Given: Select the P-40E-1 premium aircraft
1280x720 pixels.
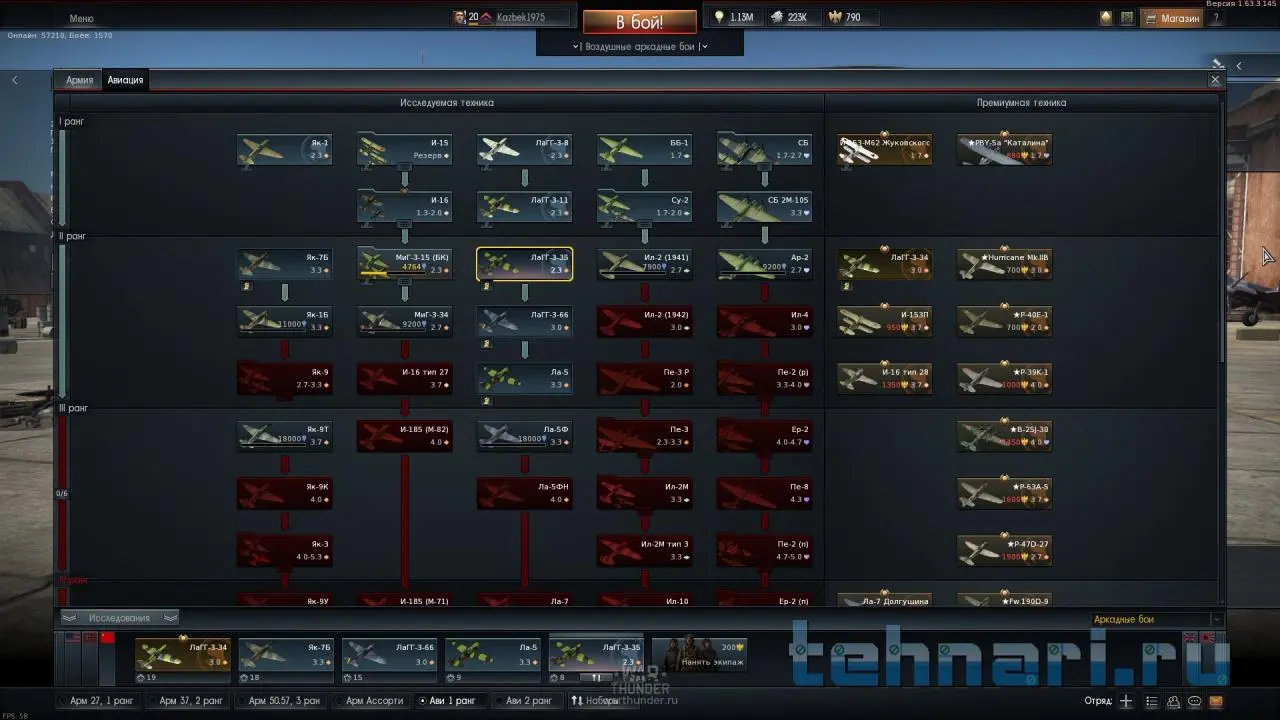Looking at the screenshot, I should click(x=1005, y=320).
